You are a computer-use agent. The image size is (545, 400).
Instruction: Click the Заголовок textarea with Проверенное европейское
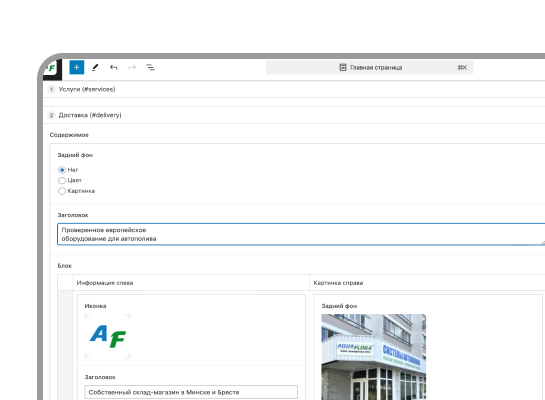coord(301,234)
